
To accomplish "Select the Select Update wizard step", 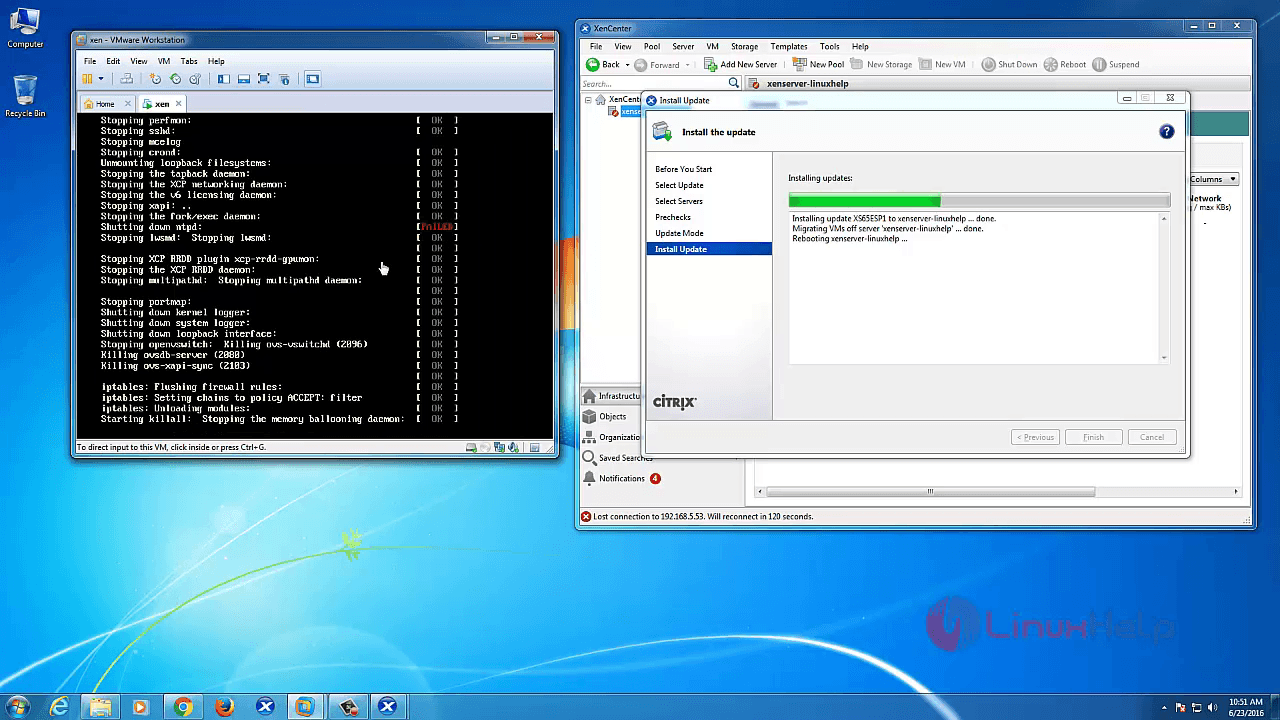I will tap(679, 185).
